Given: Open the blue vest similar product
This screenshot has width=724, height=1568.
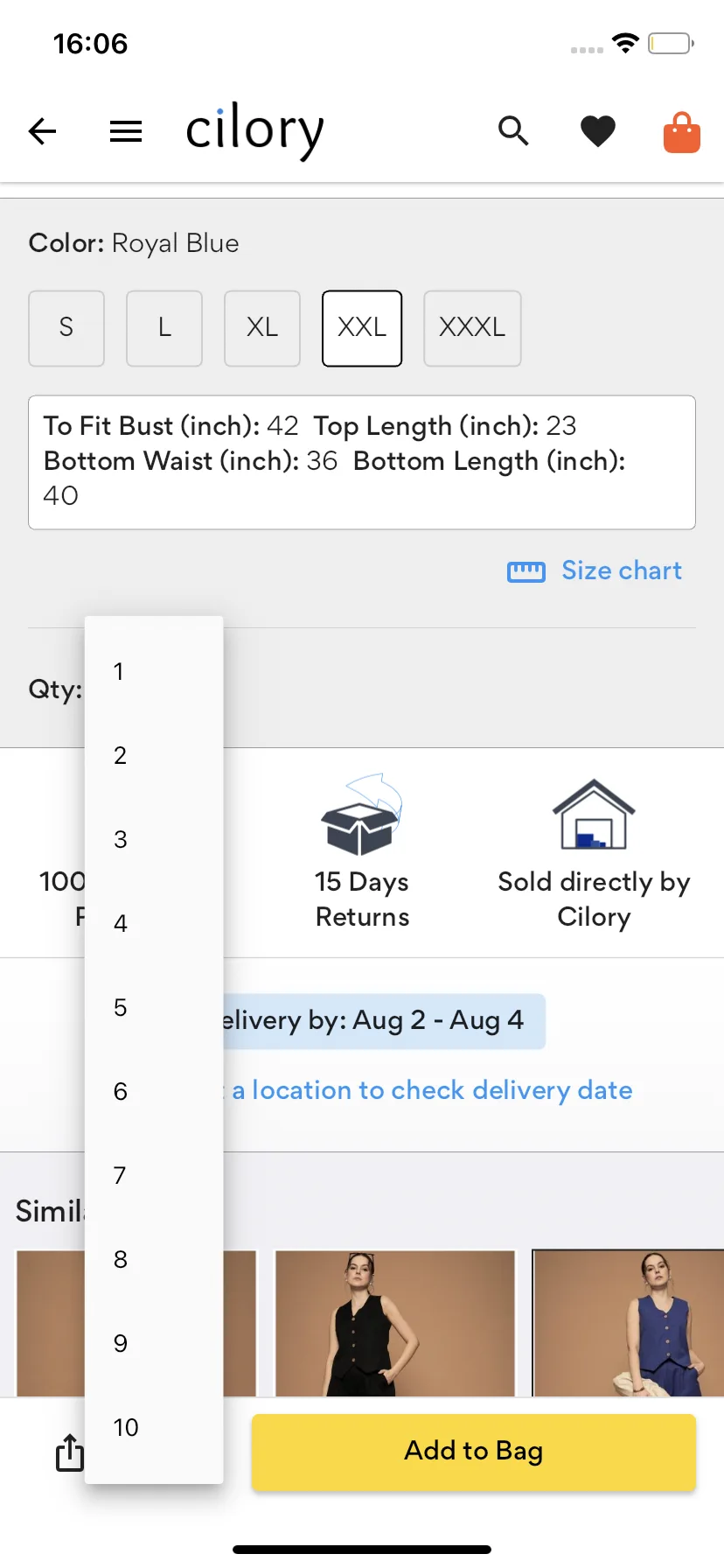Looking at the screenshot, I should click(628, 1323).
